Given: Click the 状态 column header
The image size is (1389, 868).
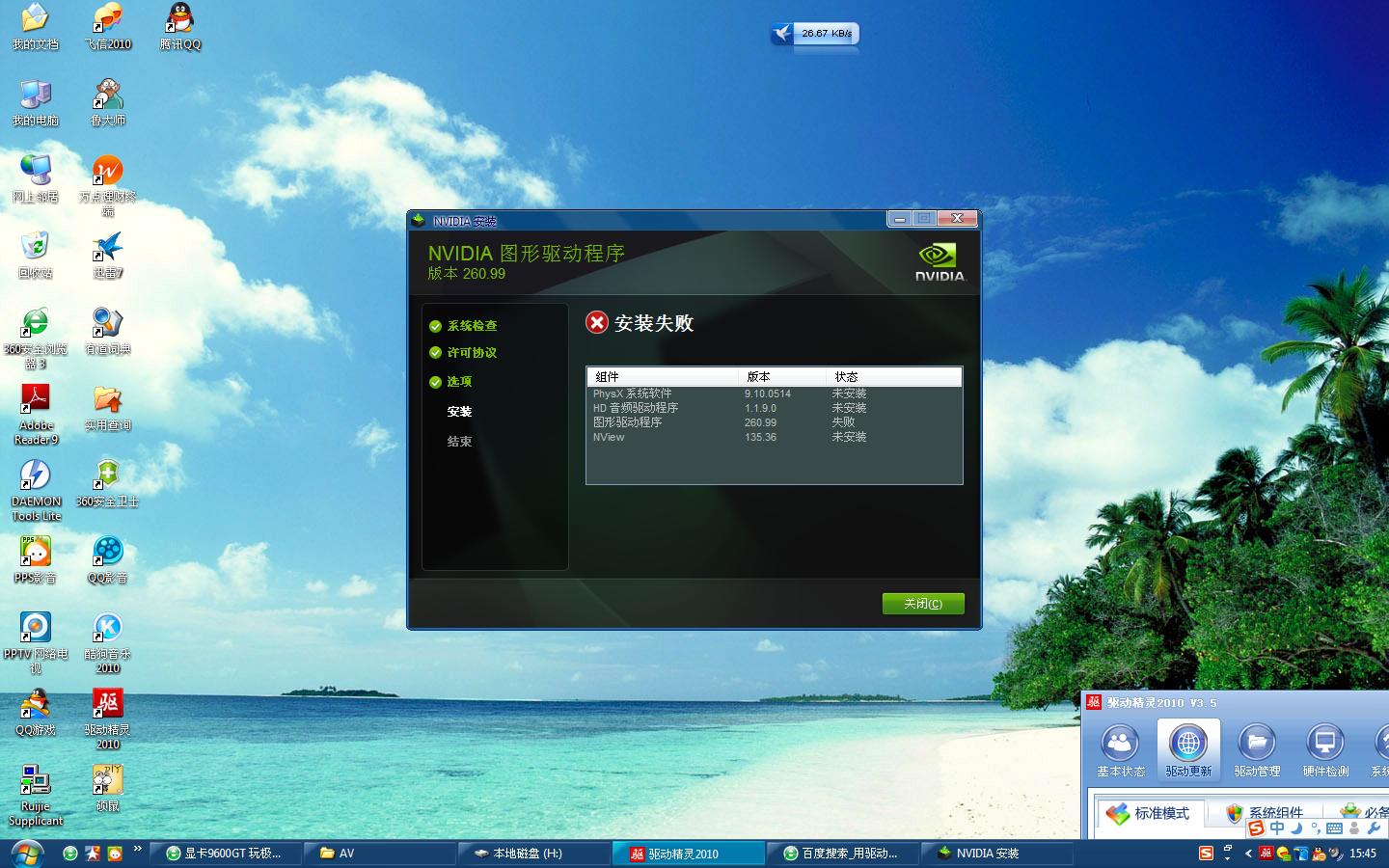Looking at the screenshot, I should tap(894, 376).
